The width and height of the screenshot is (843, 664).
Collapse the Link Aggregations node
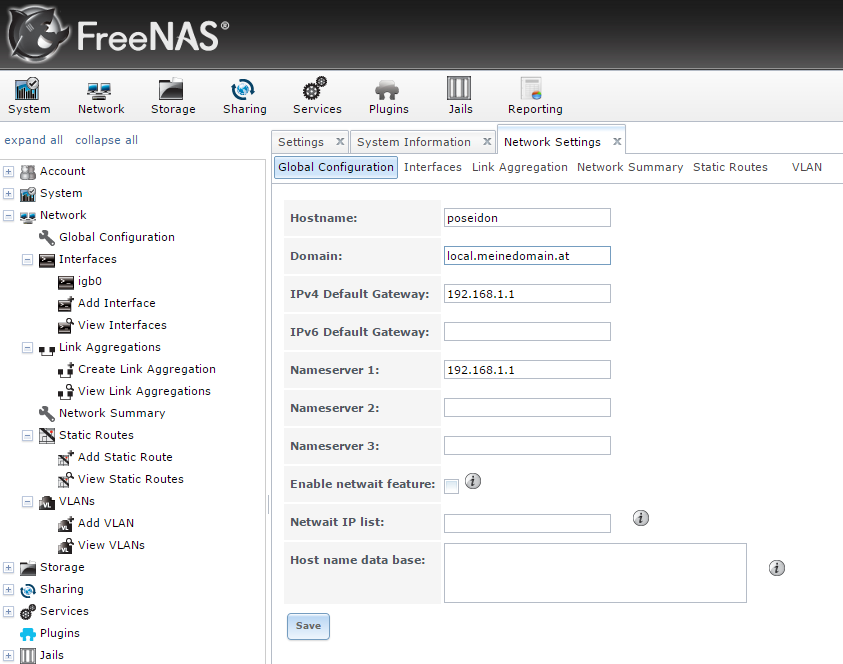[27, 348]
